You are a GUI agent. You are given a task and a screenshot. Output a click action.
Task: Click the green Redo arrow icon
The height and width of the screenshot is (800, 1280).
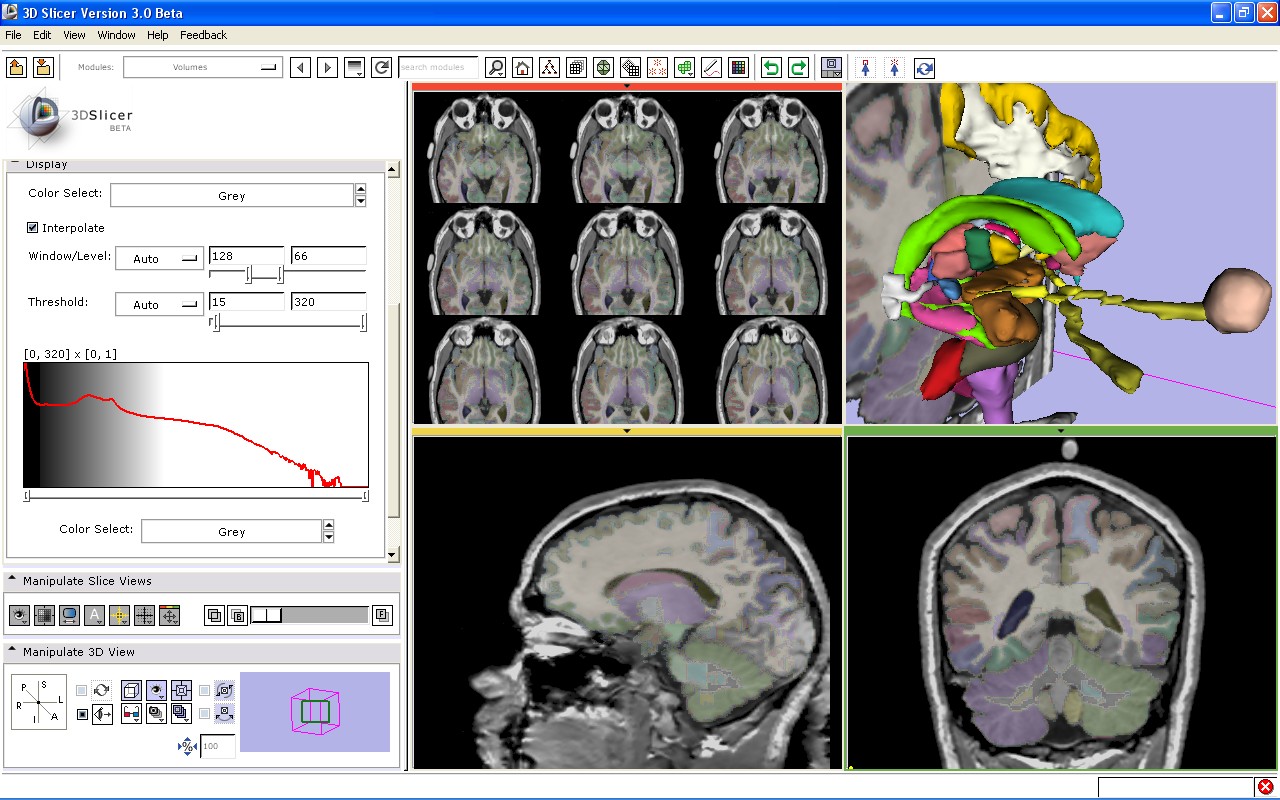click(x=798, y=68)
